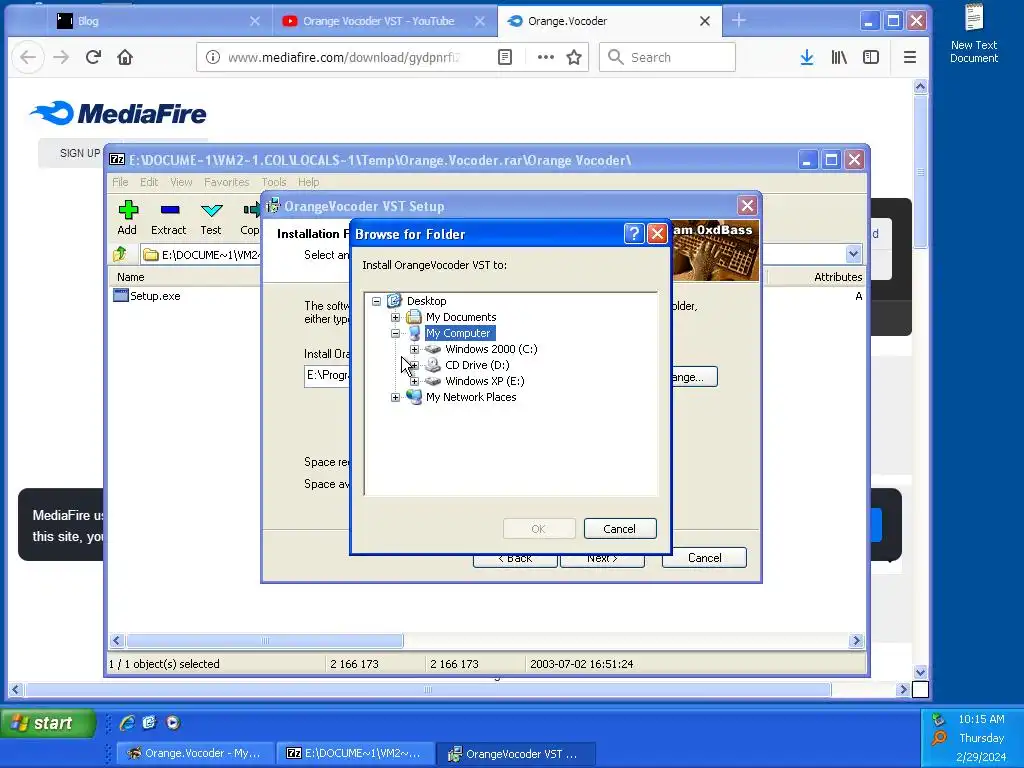Expand the Windows XP (E:) node
The height and width of the screenshot is (768, 1024).
click(x=414, y=381)
